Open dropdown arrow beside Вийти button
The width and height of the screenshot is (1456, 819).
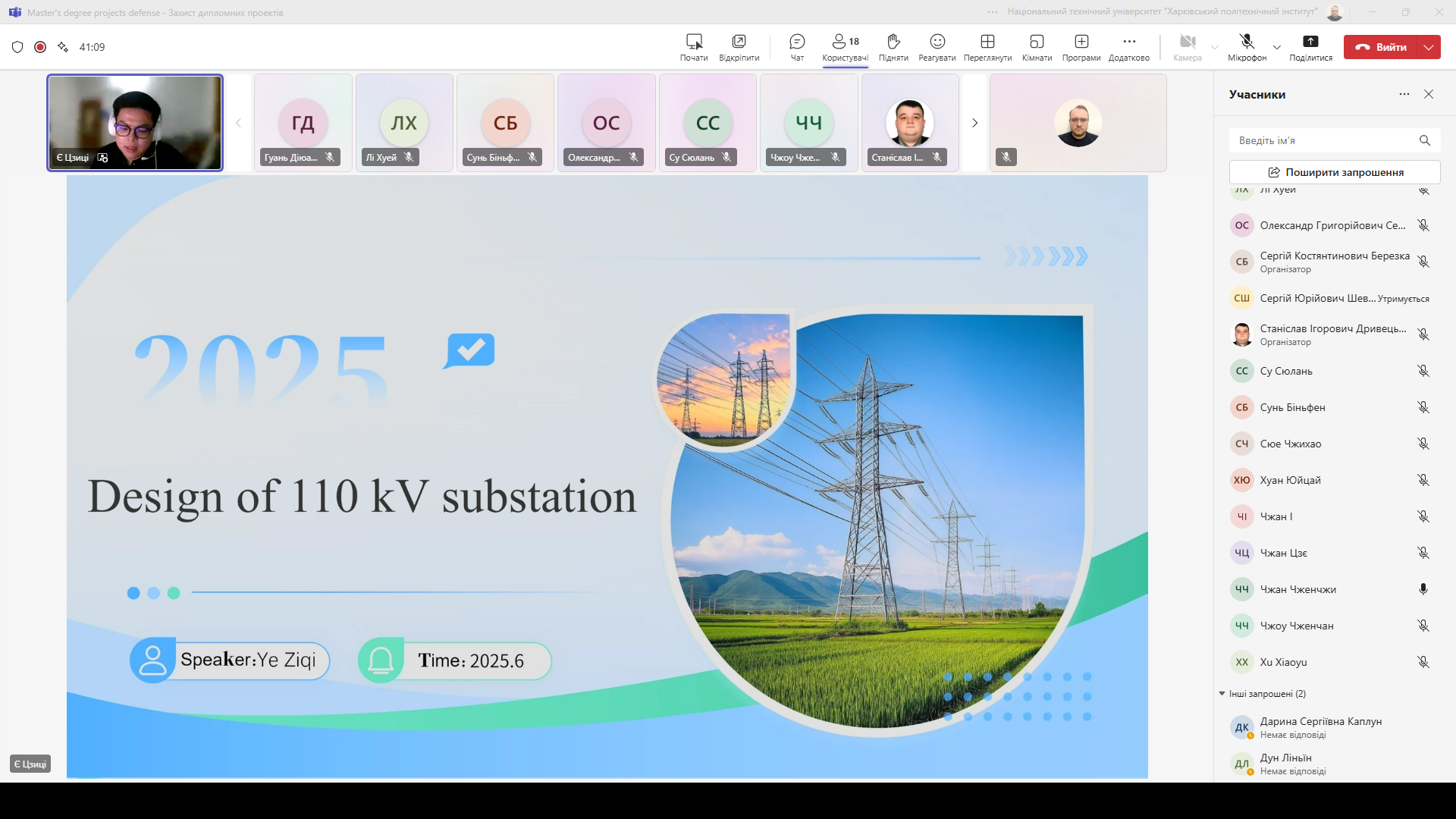[1429, 47]
